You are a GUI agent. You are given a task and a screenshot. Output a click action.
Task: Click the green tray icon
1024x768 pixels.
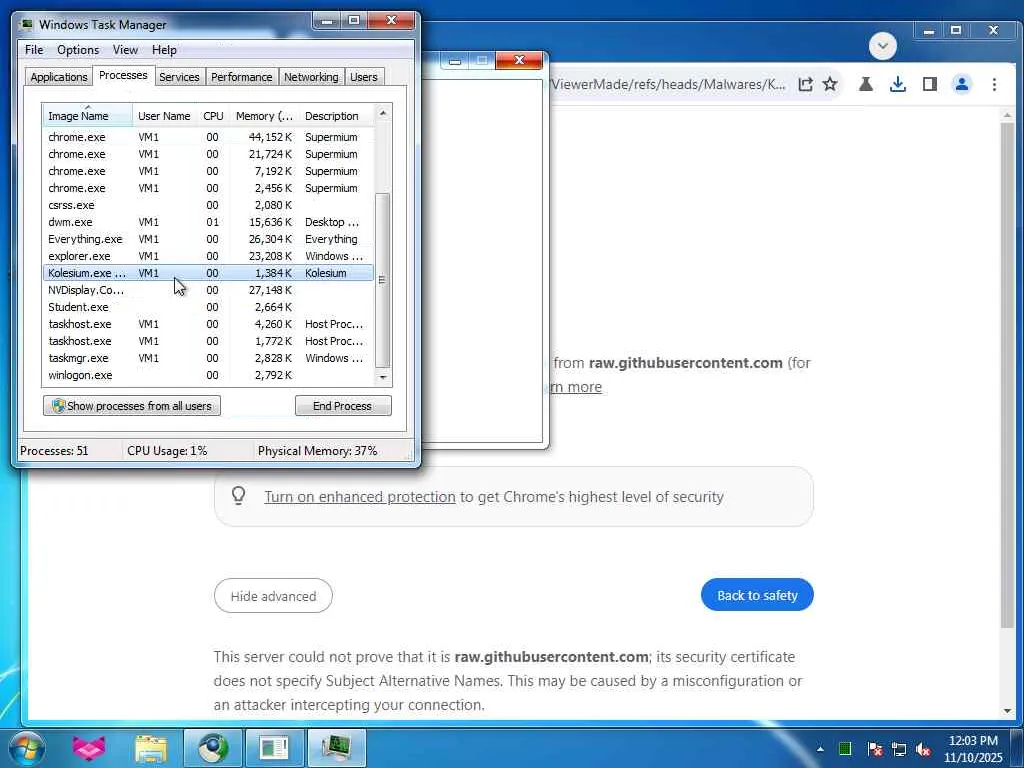point(845,749)
